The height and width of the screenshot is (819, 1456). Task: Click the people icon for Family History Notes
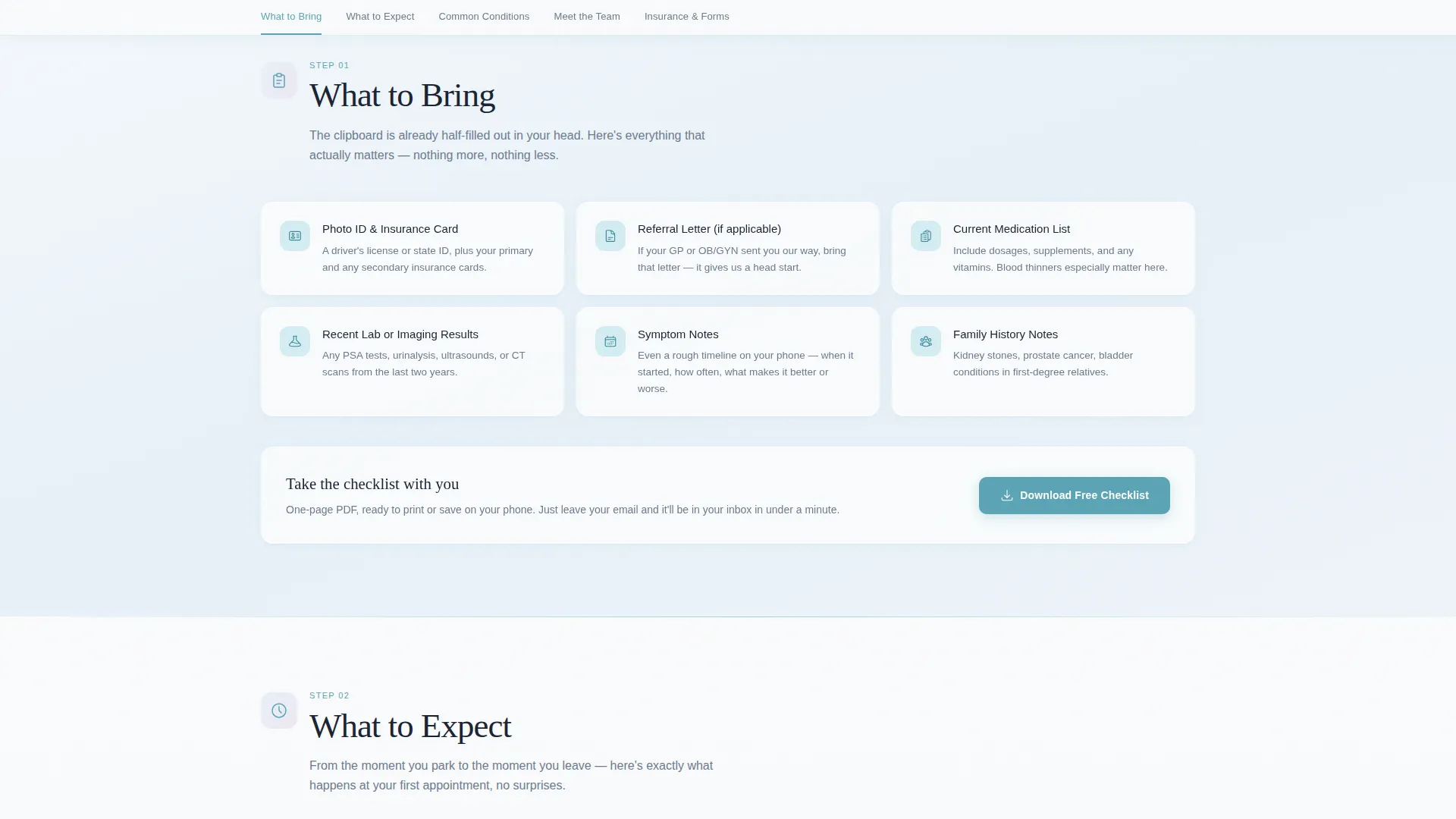coord(926,341)
